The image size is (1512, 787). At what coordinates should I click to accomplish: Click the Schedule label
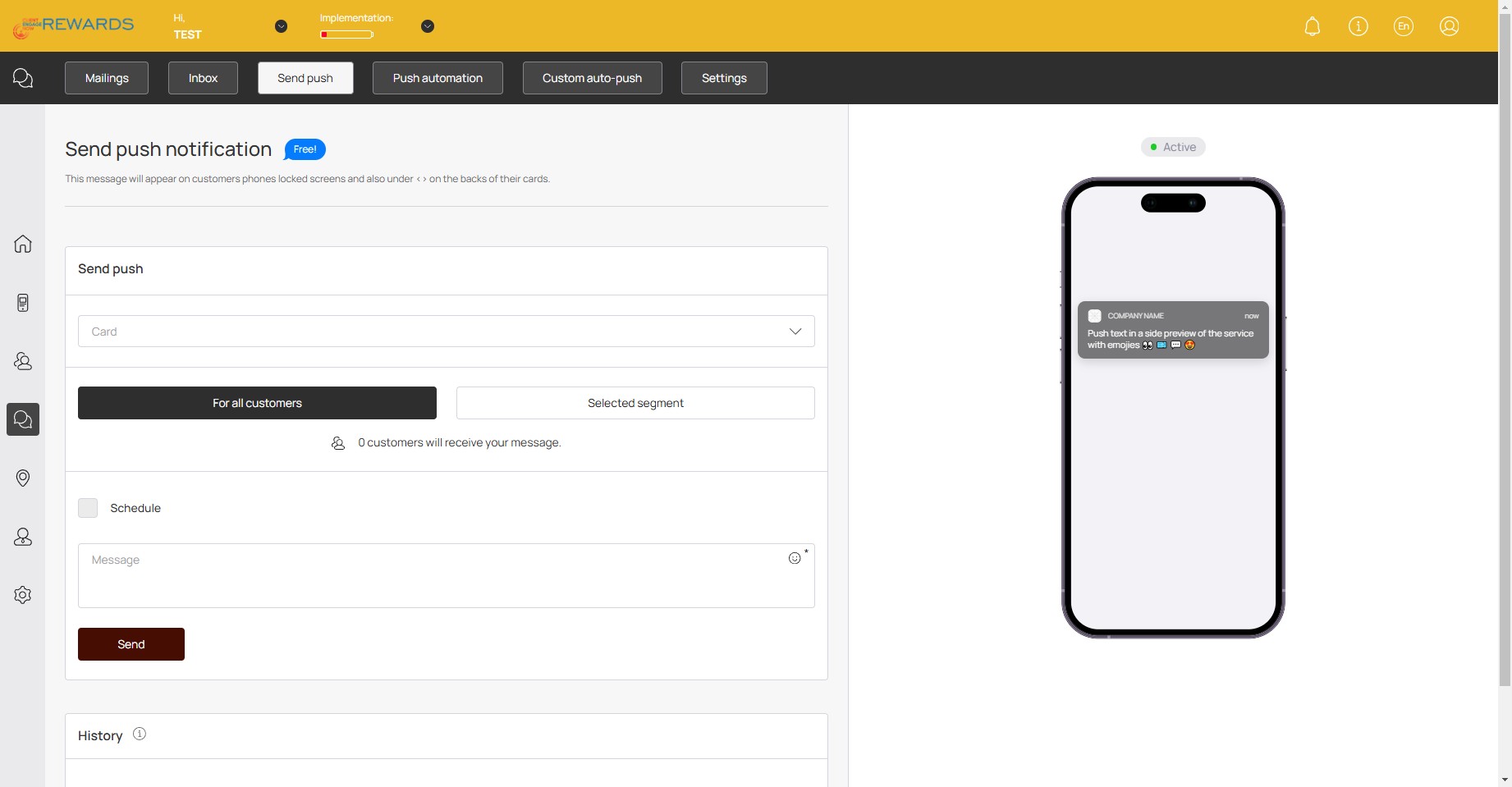[135, 508]
